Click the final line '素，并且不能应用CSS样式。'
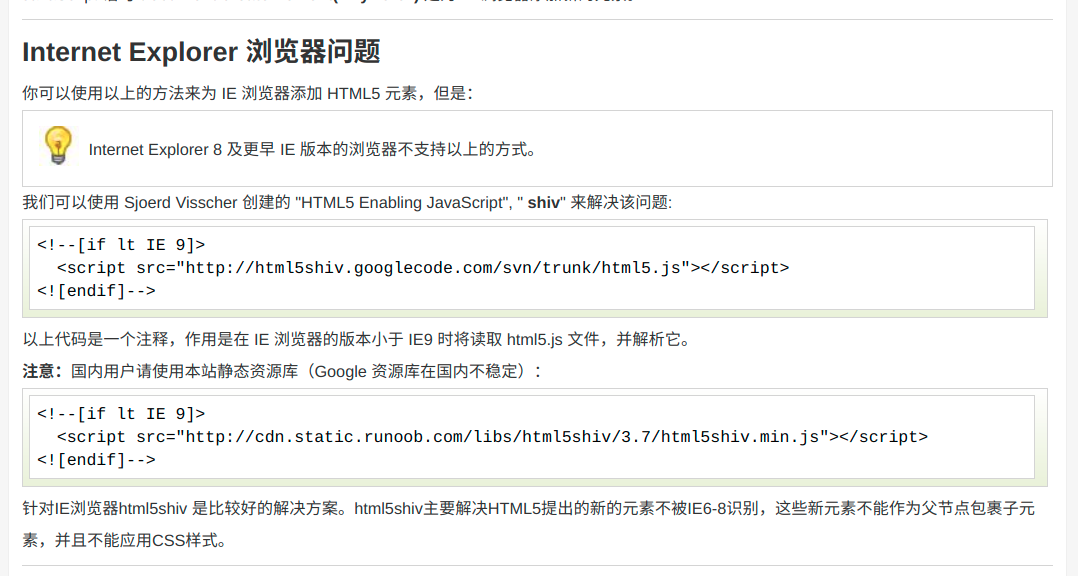Screen dimensions: 1078x576 (125, 541)
